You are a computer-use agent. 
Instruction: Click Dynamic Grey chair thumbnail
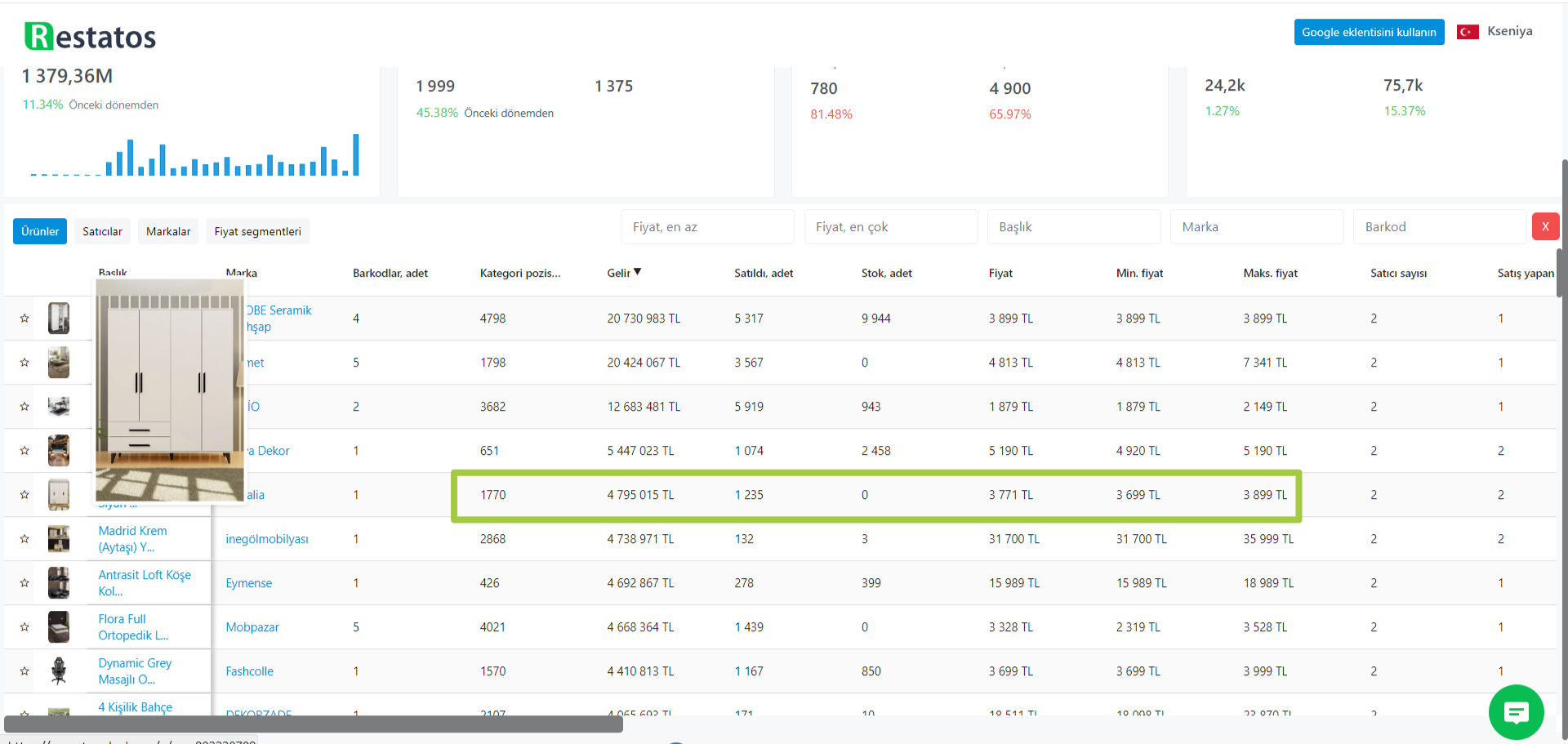(59, 671)
